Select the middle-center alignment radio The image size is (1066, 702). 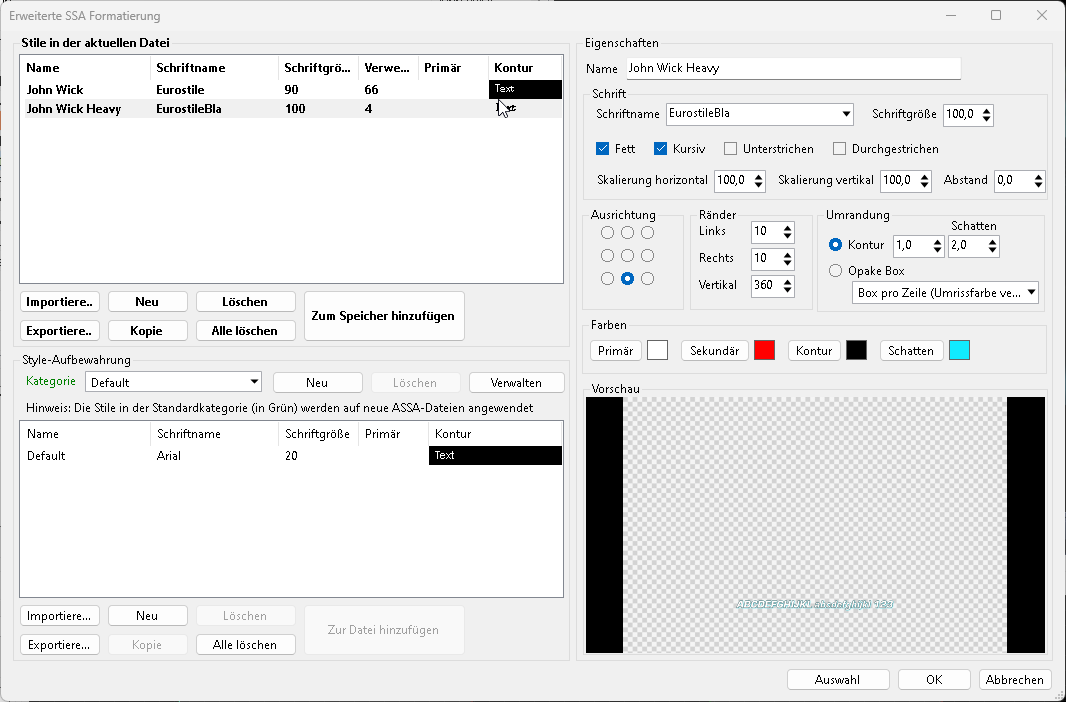coord(627,256)
